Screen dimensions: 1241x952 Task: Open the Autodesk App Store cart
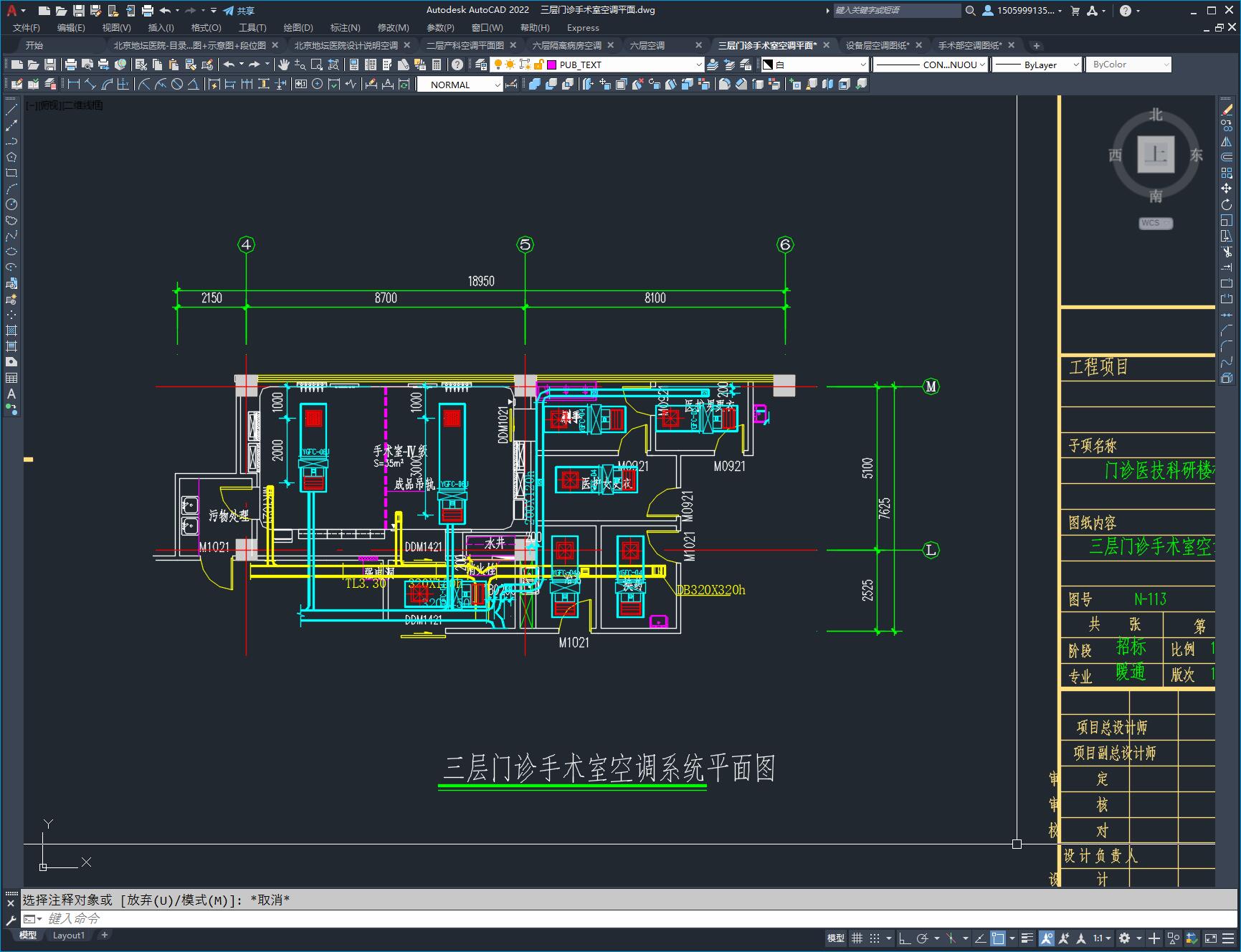click(x=1075, y=11)
